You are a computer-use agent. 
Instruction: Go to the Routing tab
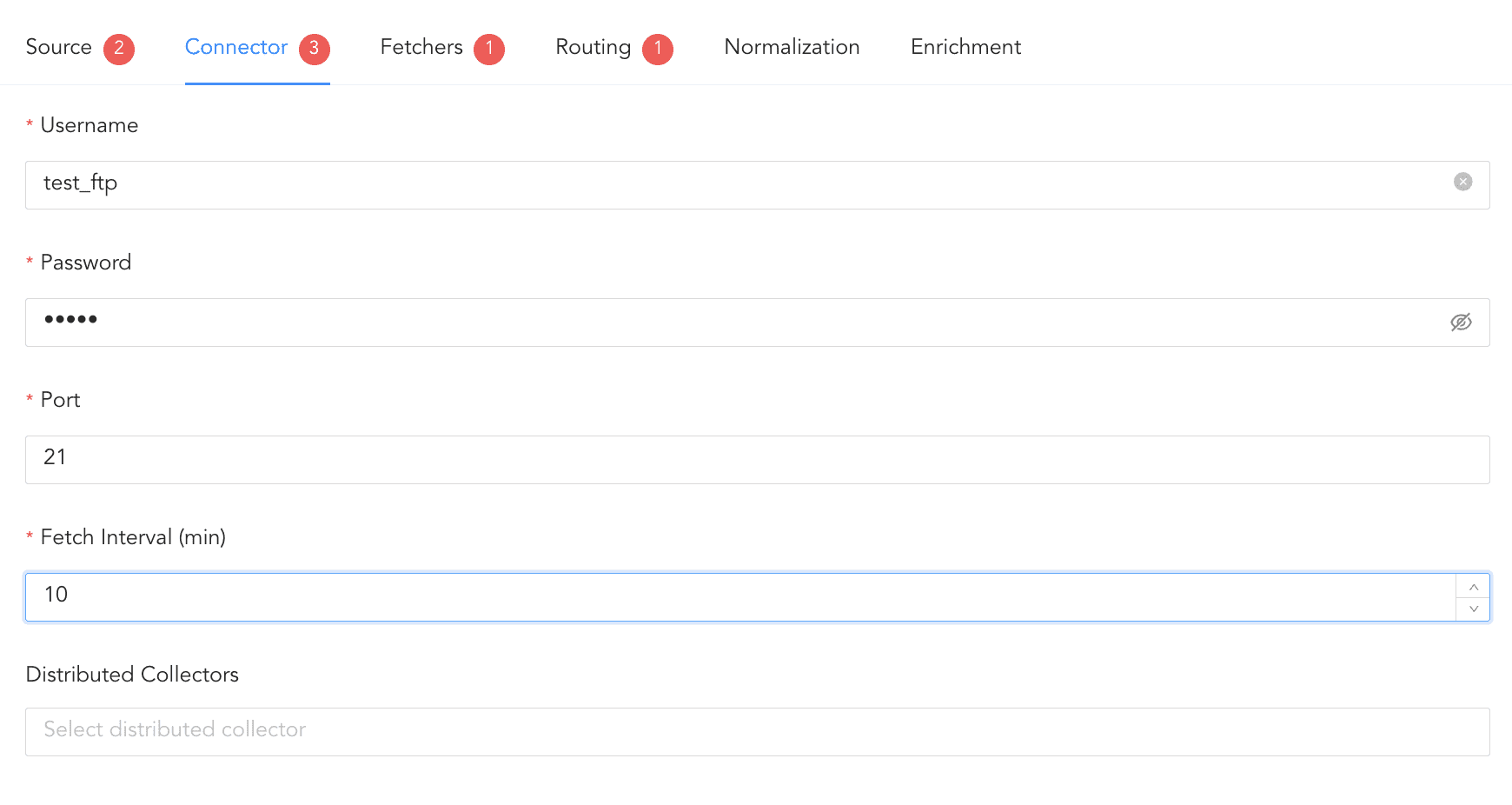(593, 47)
